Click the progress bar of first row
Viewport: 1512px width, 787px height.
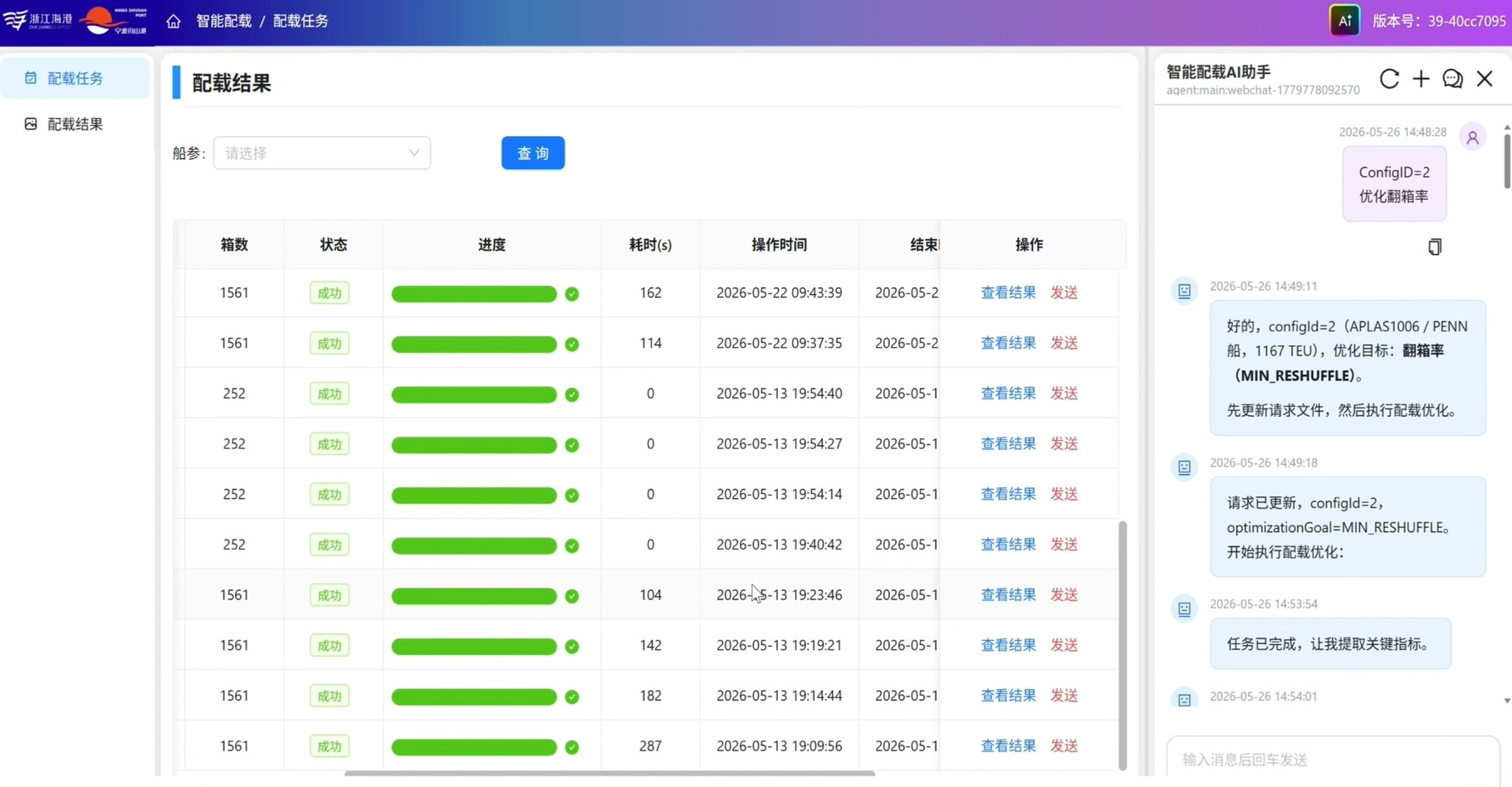point(474,294)
